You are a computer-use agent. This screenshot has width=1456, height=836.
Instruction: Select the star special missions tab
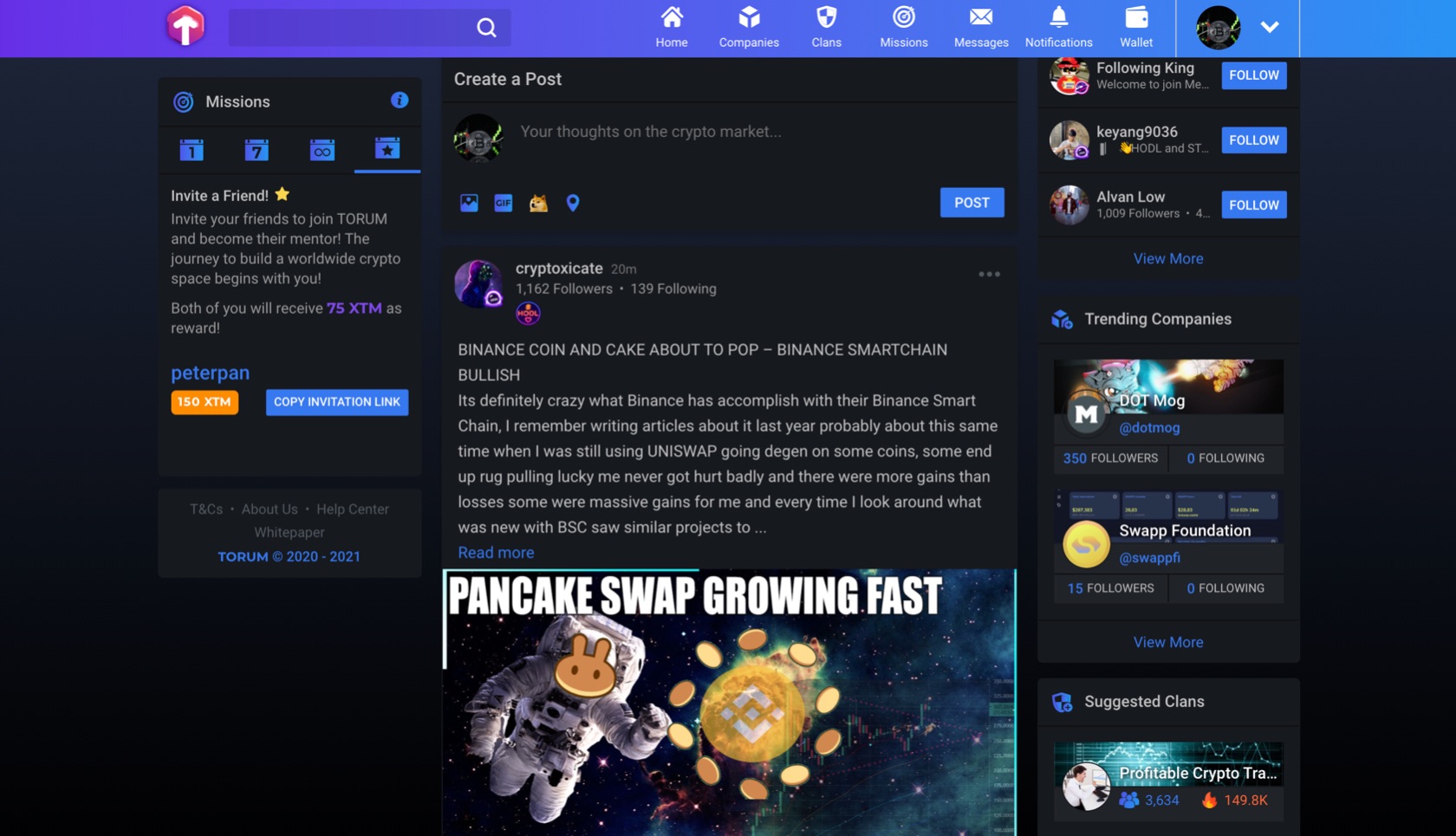point(387,148)
